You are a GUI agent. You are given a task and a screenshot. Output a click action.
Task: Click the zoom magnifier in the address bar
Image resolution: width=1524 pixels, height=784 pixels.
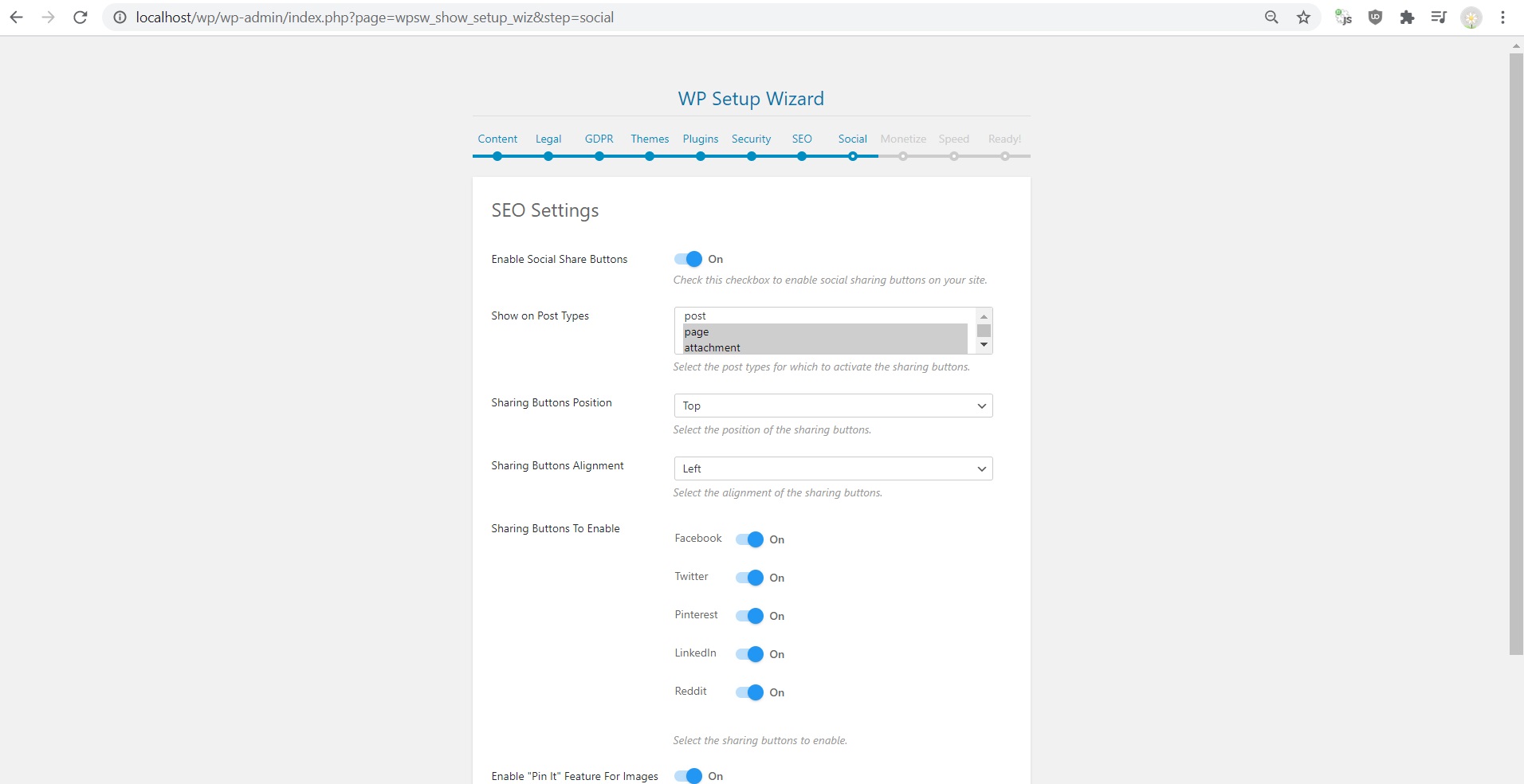click(x=1271, y=17)
